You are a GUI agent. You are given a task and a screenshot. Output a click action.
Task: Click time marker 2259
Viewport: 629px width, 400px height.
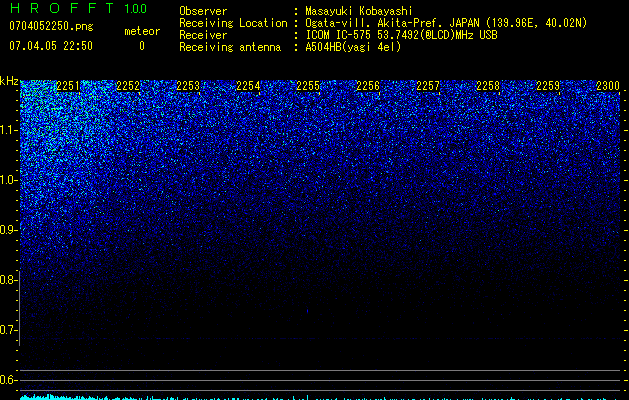(548, 86)
